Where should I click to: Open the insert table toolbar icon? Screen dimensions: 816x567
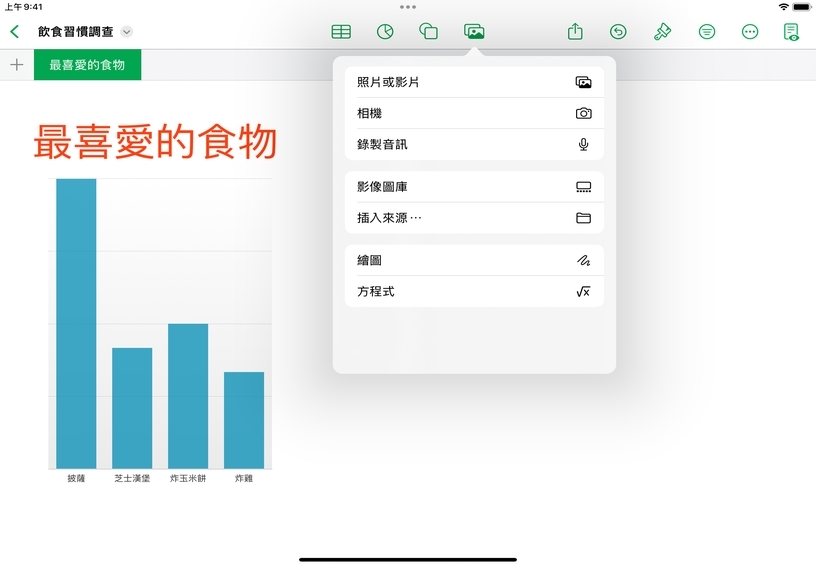tap(341, 32)
